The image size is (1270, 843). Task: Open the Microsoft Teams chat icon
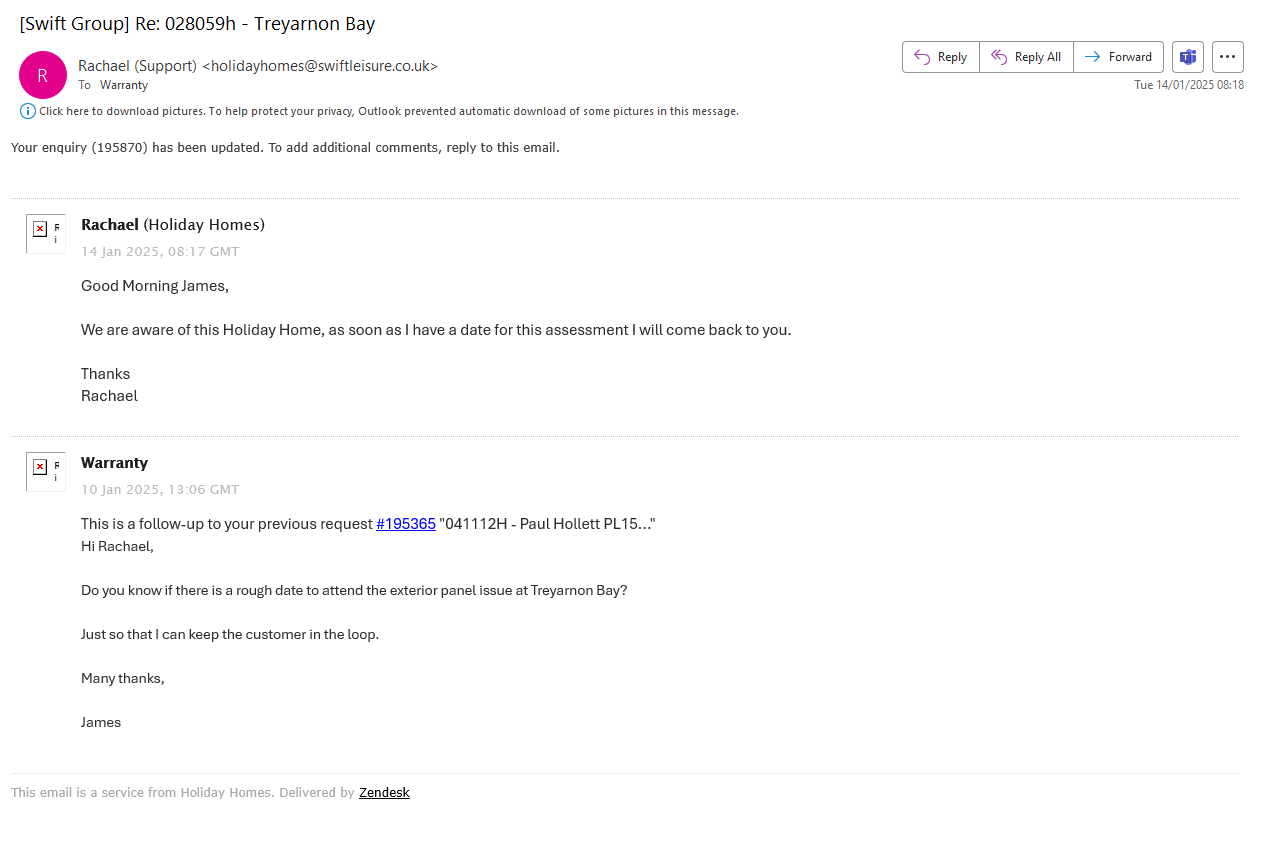coord(1188,57)
